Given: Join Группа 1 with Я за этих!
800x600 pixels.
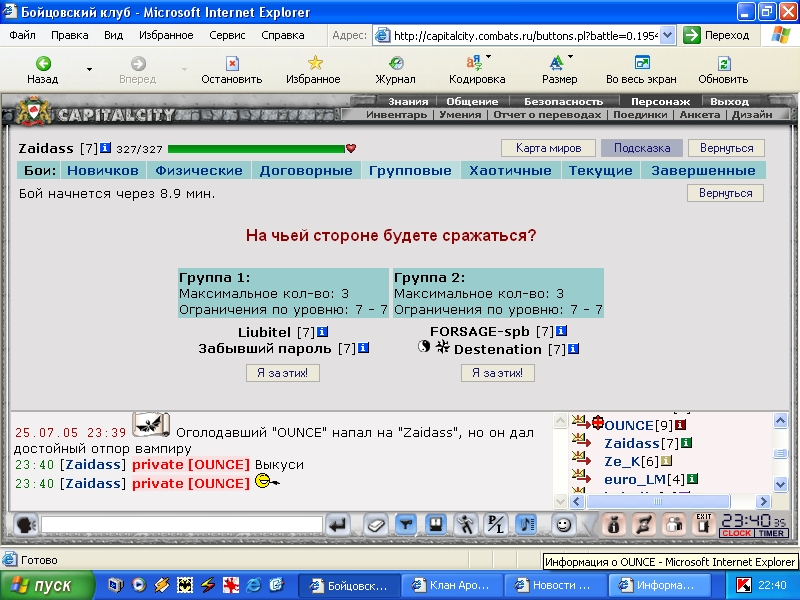Looking at the screenshot, I should pyautogui.click(x=283, y=373).
